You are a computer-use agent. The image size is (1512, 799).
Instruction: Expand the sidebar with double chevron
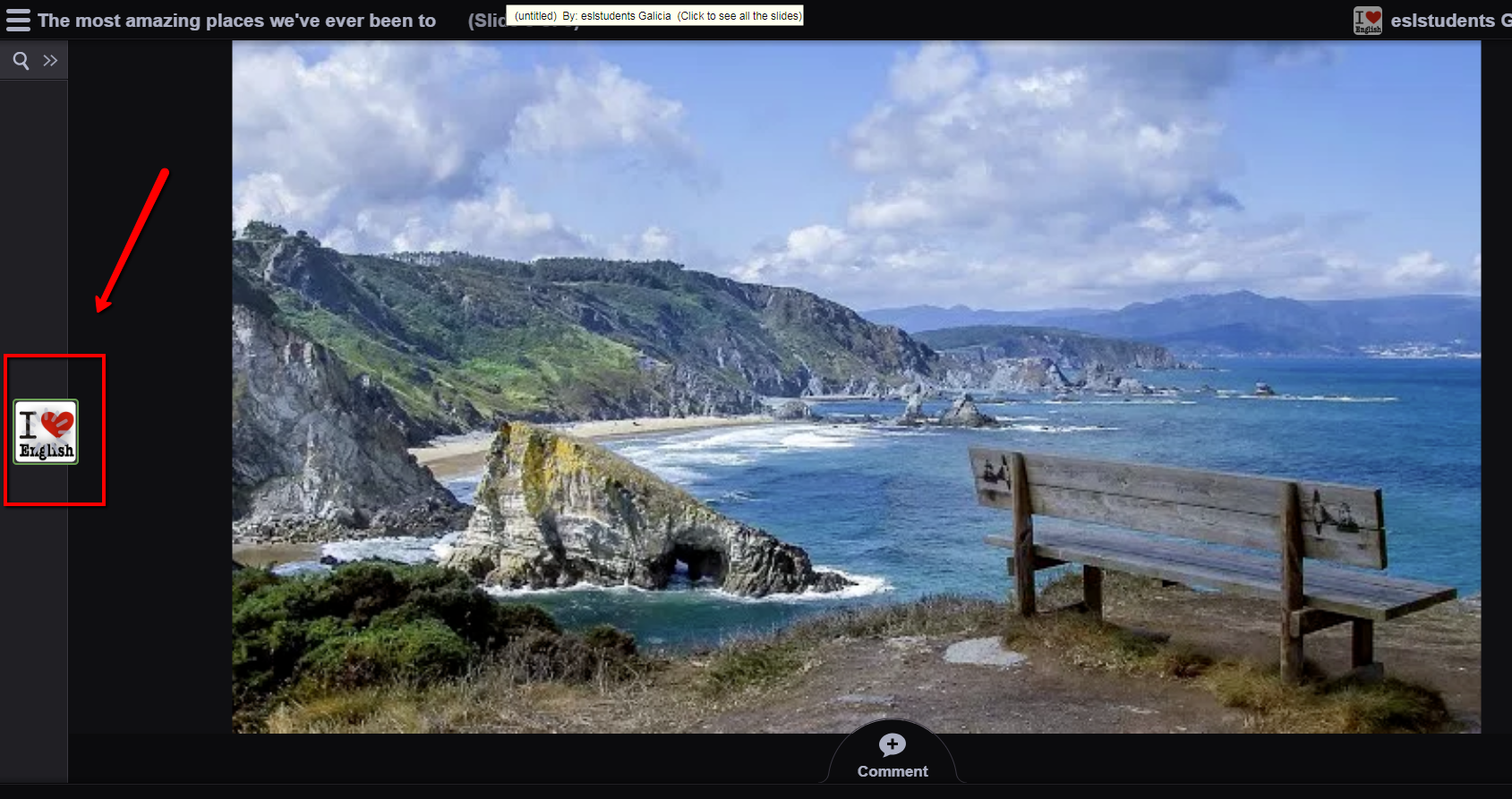point(50,61)
